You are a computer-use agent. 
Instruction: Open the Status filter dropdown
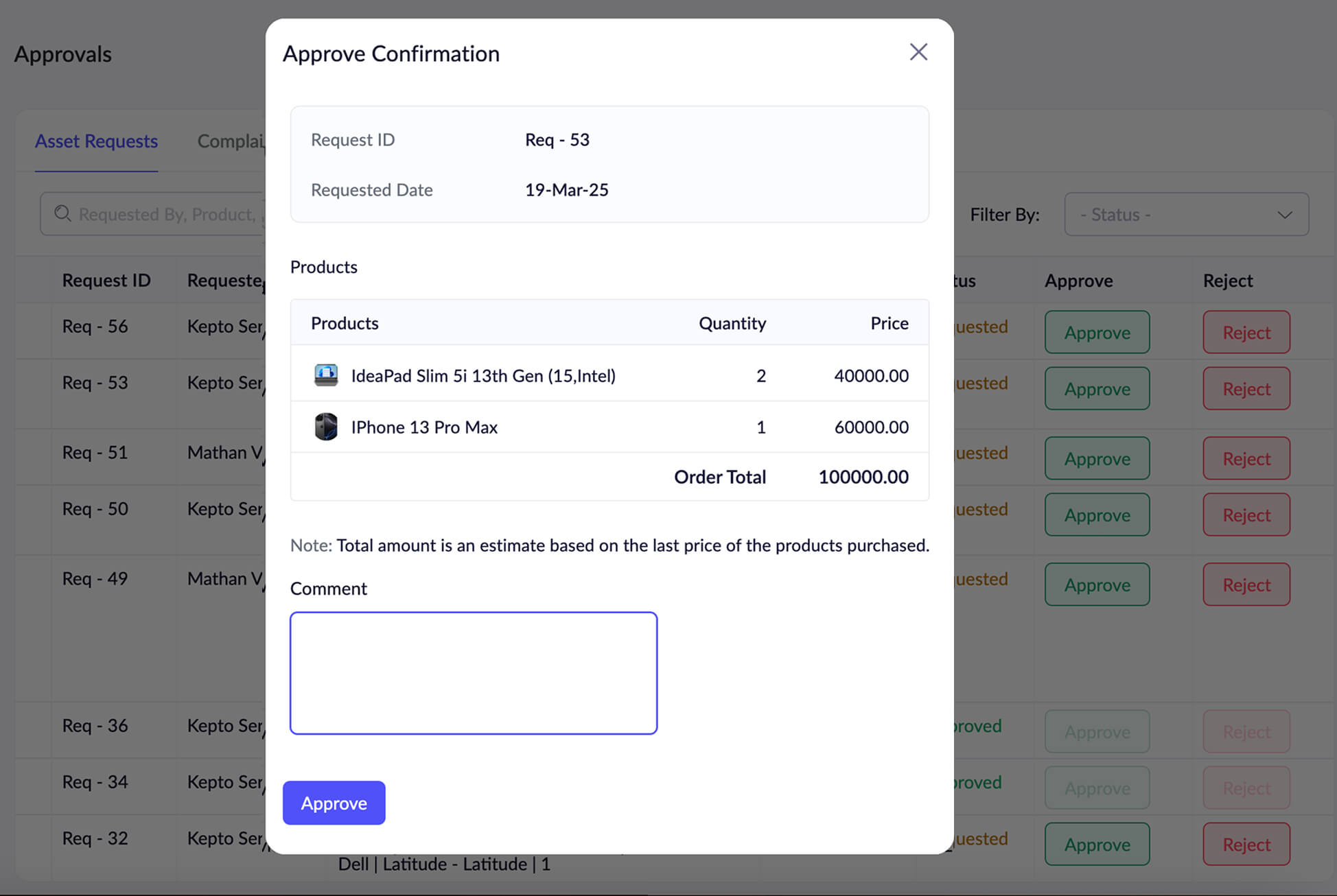tap(1187, 214)
